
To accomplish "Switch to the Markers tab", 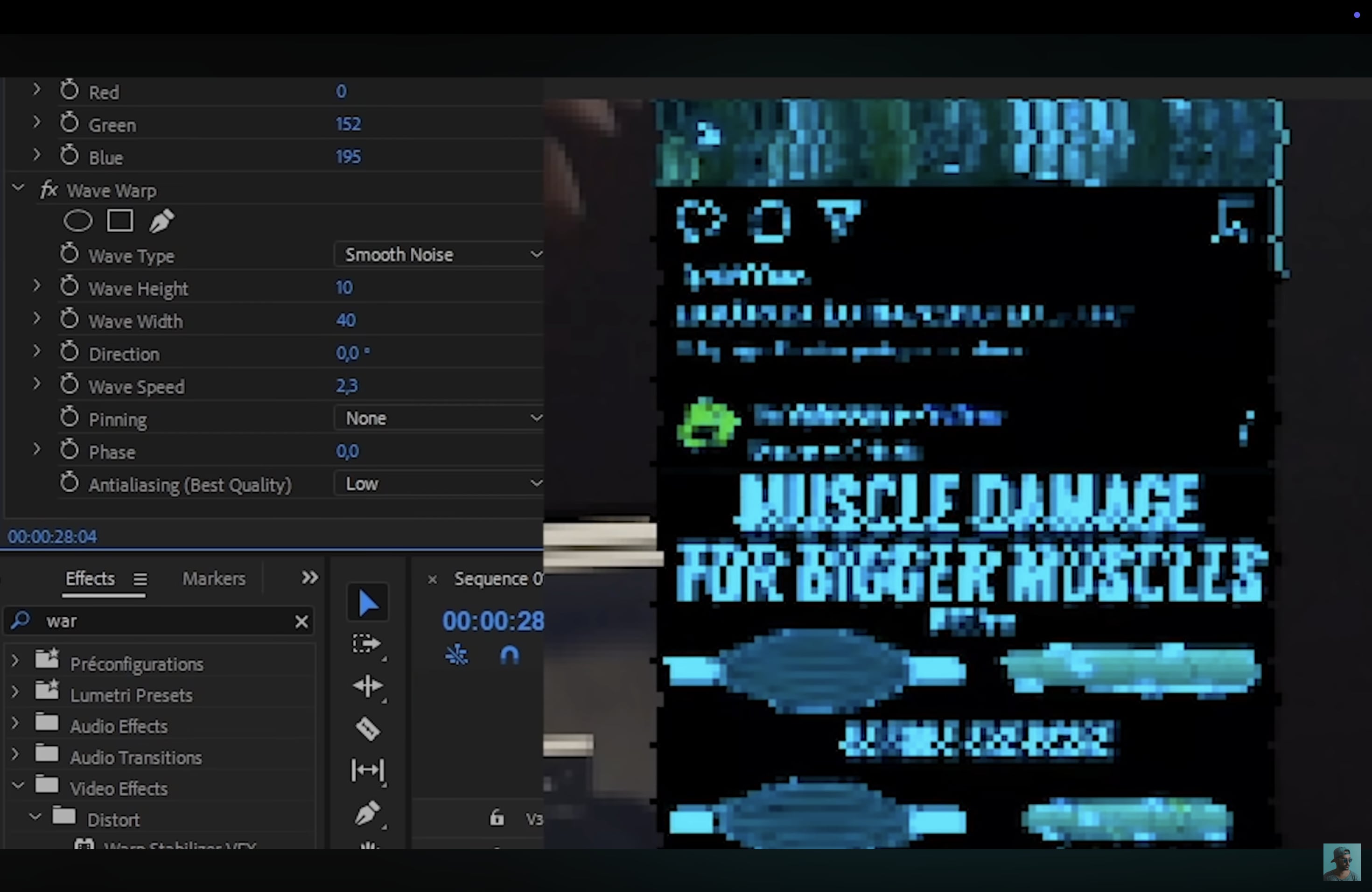I will point(214,578).
